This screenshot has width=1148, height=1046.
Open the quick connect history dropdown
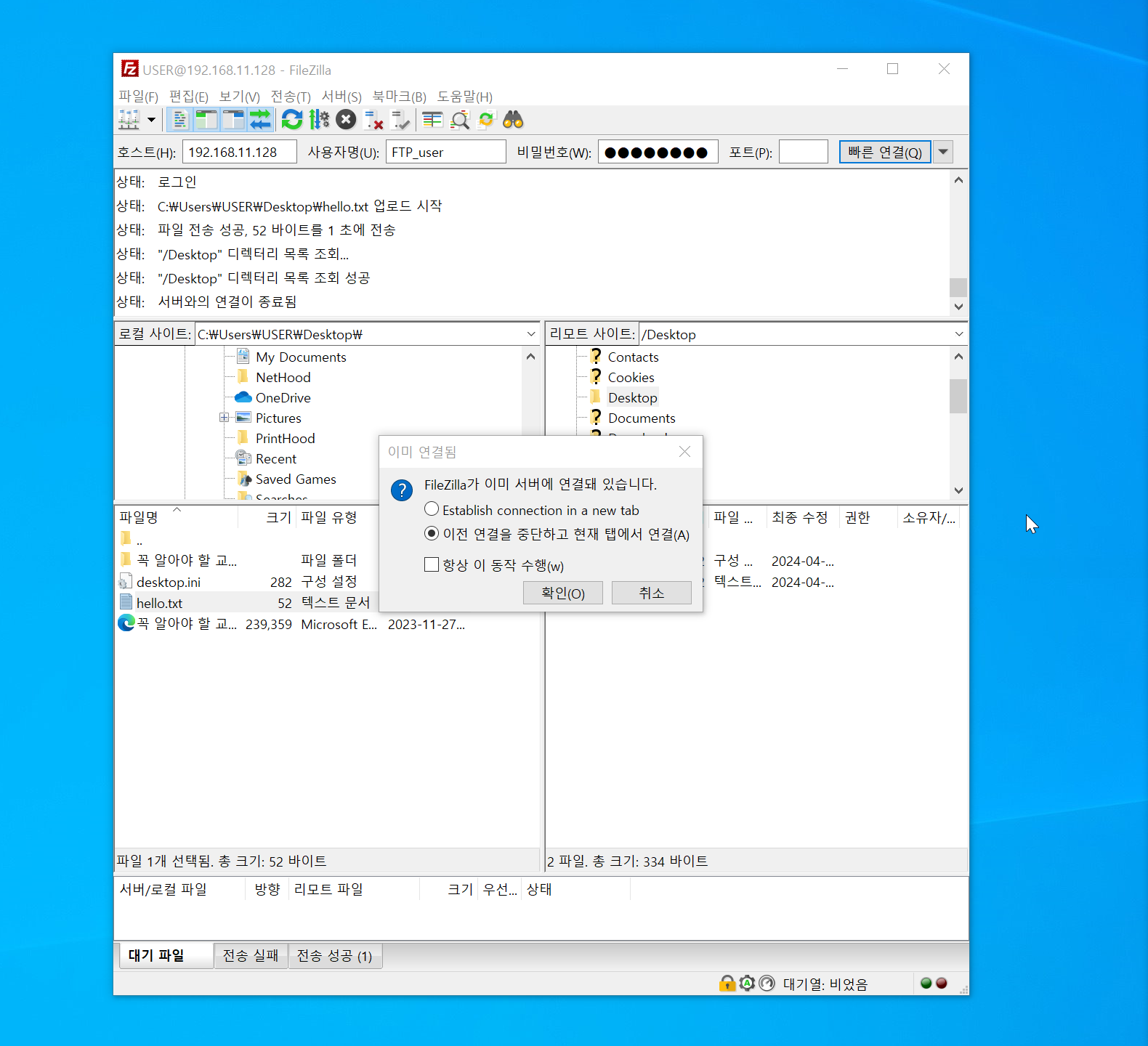point(943,152)
